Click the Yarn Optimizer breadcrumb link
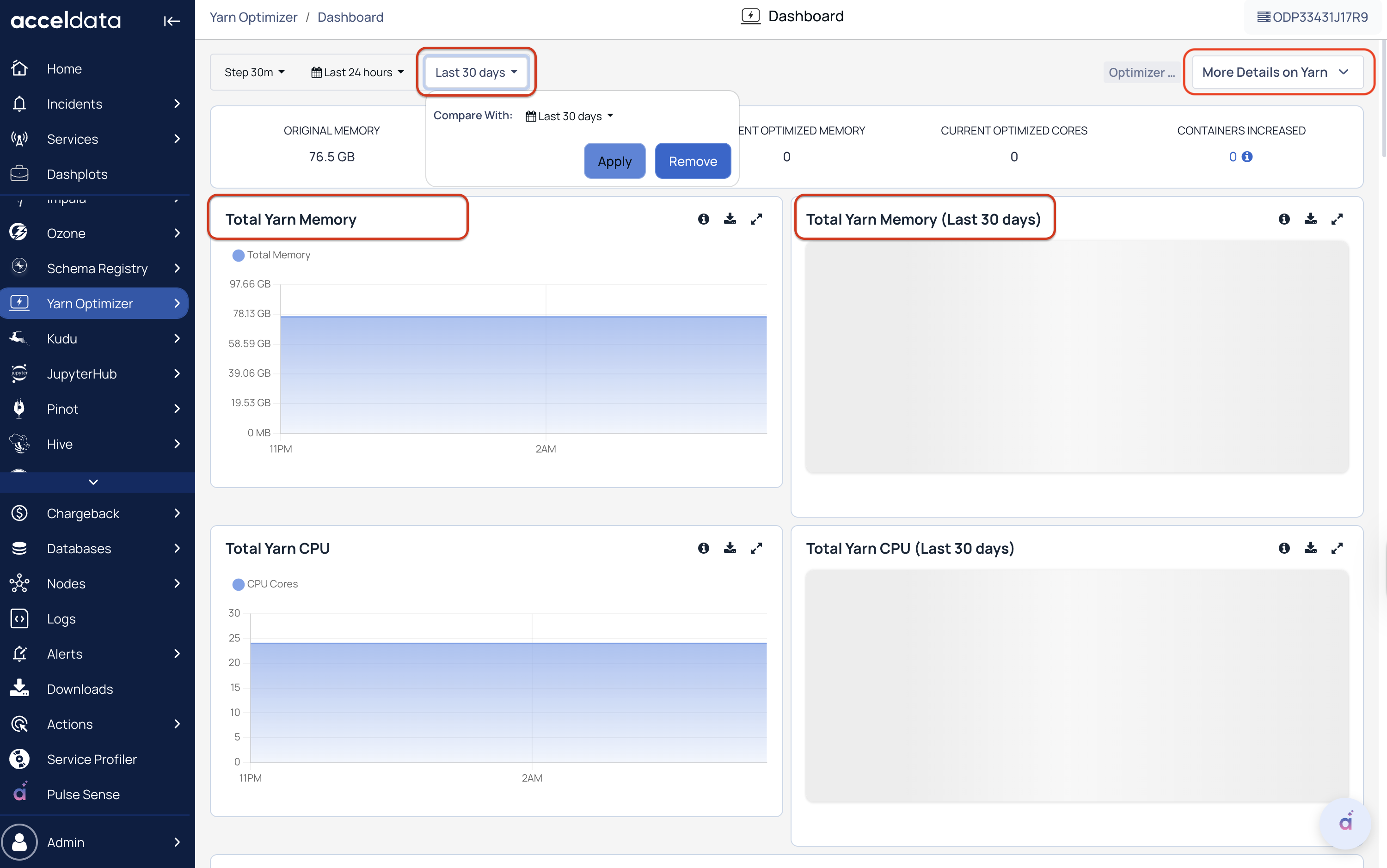1387x868 pixels. coord(253,17)
